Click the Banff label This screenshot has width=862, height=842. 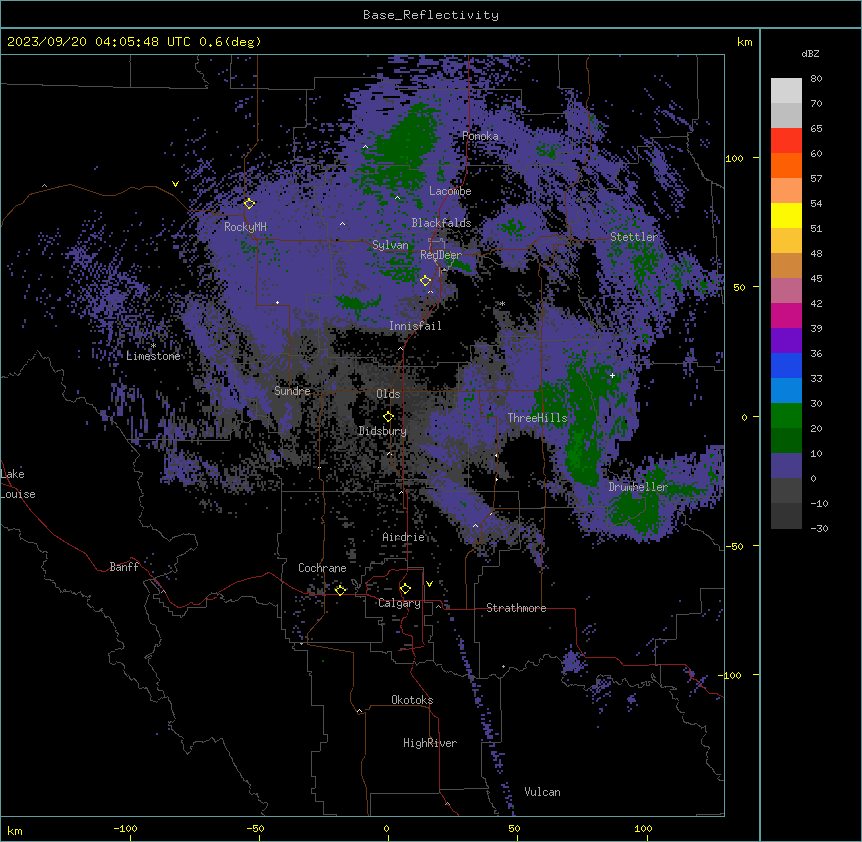coord(124,567)
